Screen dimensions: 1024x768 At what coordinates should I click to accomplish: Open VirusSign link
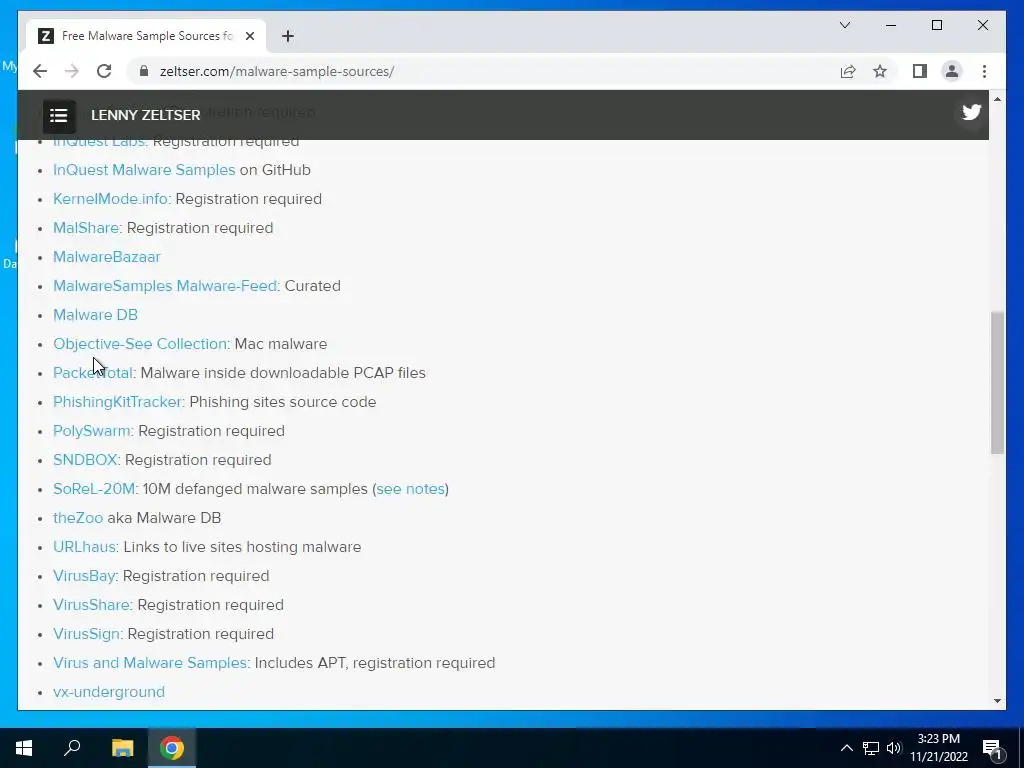pos(86,633)
